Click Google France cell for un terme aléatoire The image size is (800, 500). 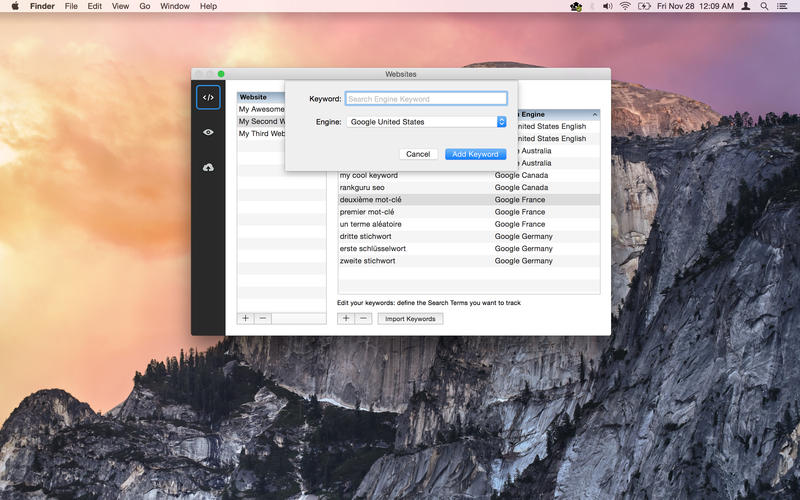tap(520, 224)
